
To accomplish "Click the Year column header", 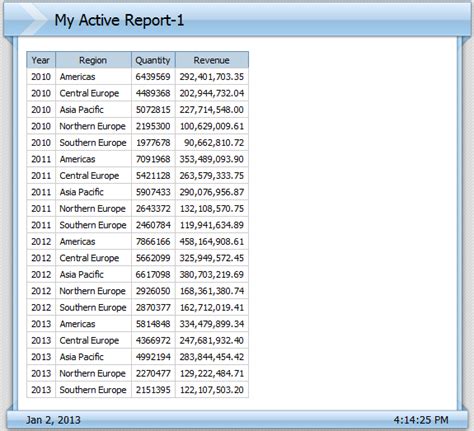I will [41, 60].
